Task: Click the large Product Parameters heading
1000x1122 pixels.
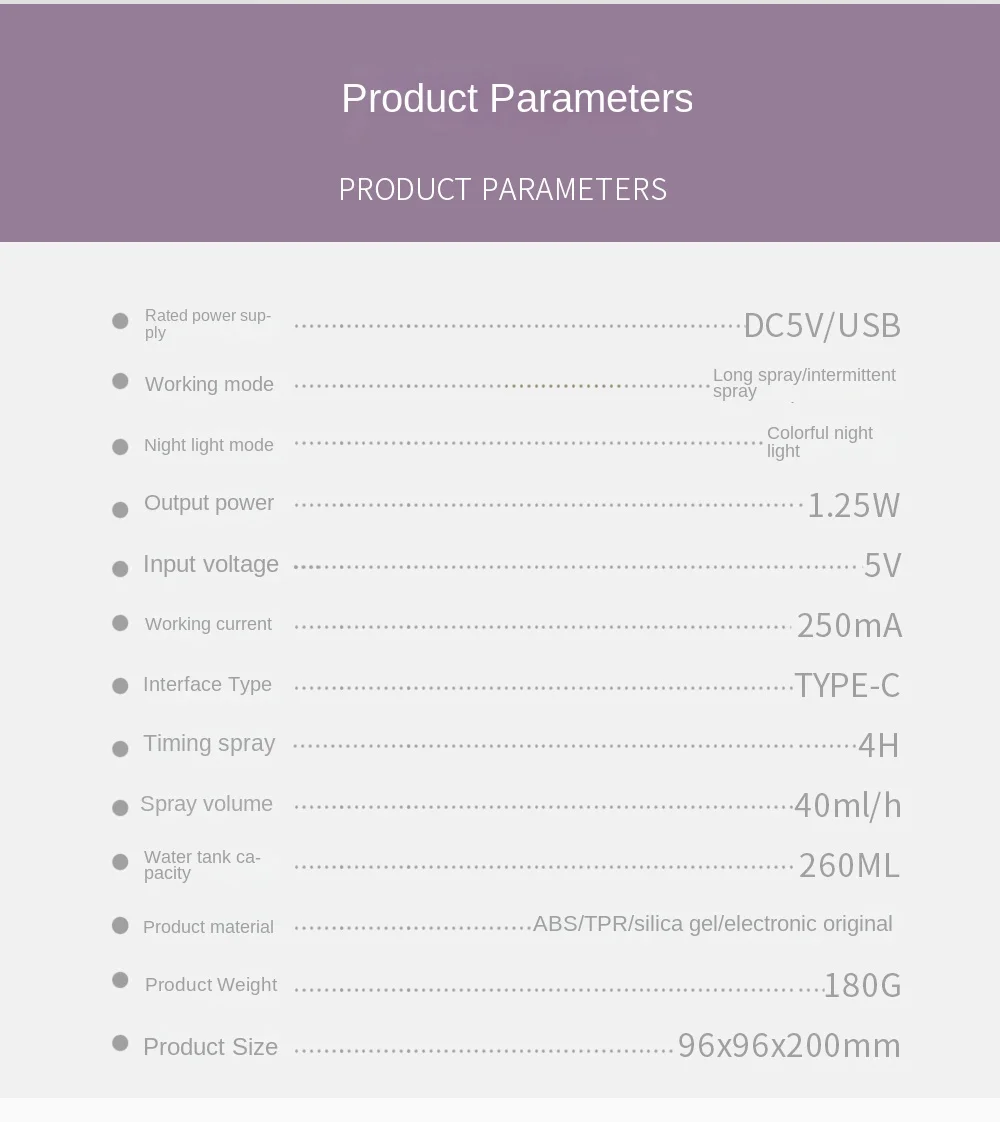Action: tap(517, 99)
